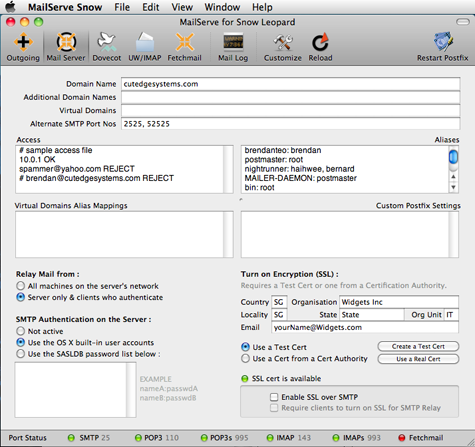Click the green SSL cert available indicator
475x447 pixels.
click(x=245, y=379)
